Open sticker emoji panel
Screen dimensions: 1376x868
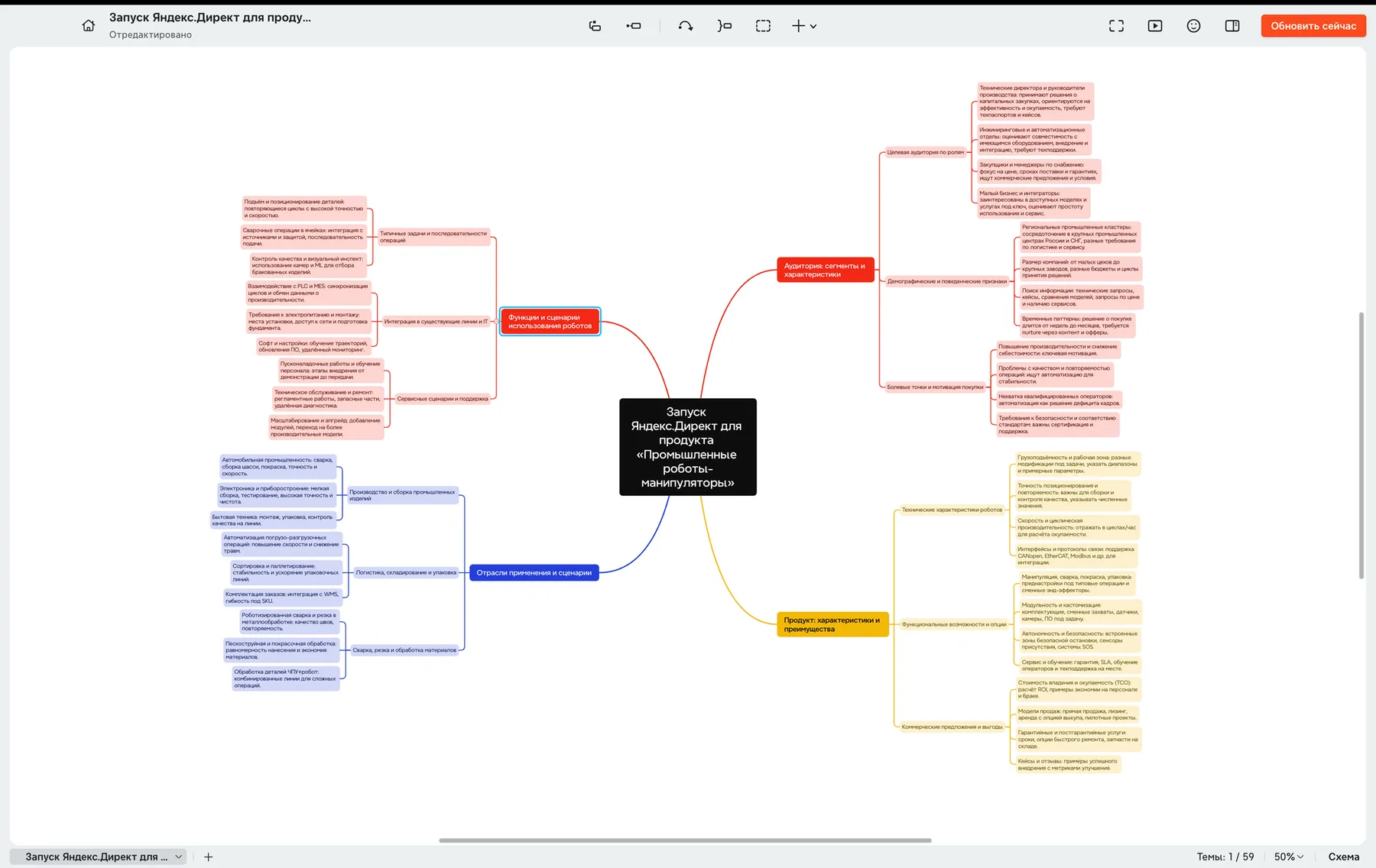1193,26
